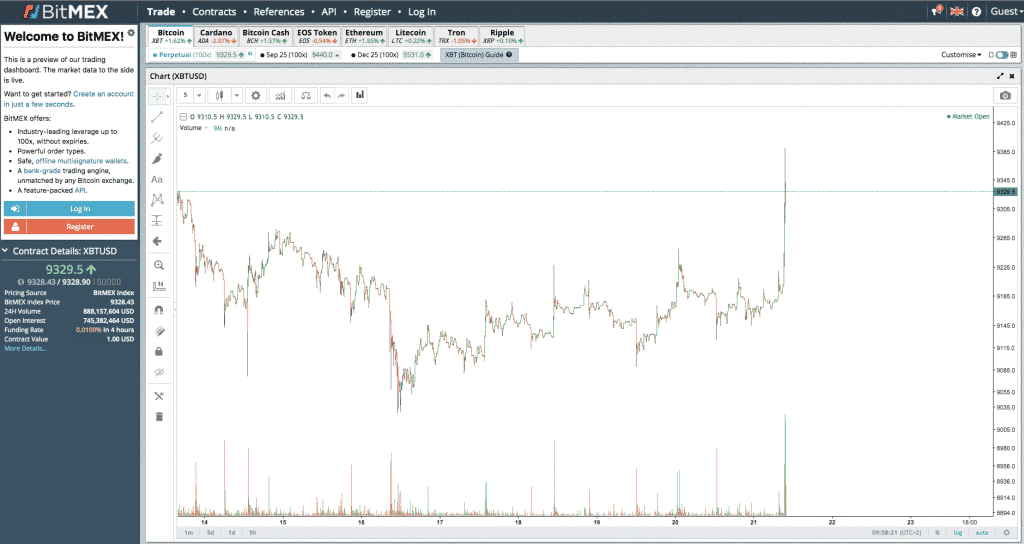Open the References menu
The image size is (1024, 544).
pyautogui.click(x=279, y=12)
